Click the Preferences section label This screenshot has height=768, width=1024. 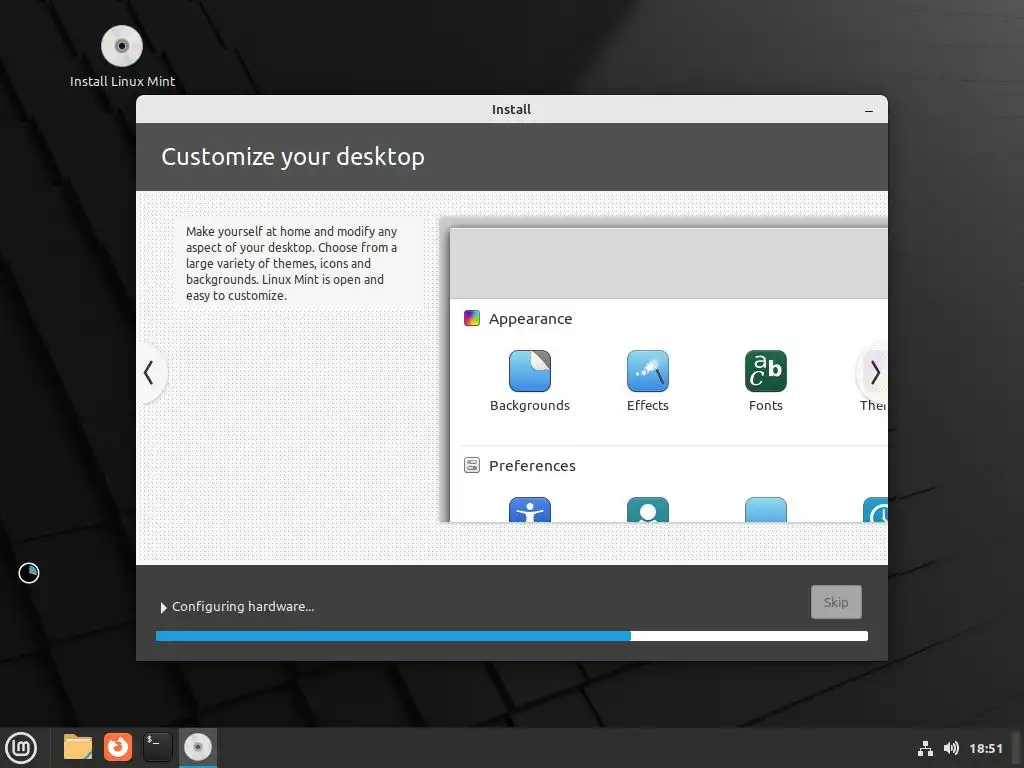tap(532, 466)
